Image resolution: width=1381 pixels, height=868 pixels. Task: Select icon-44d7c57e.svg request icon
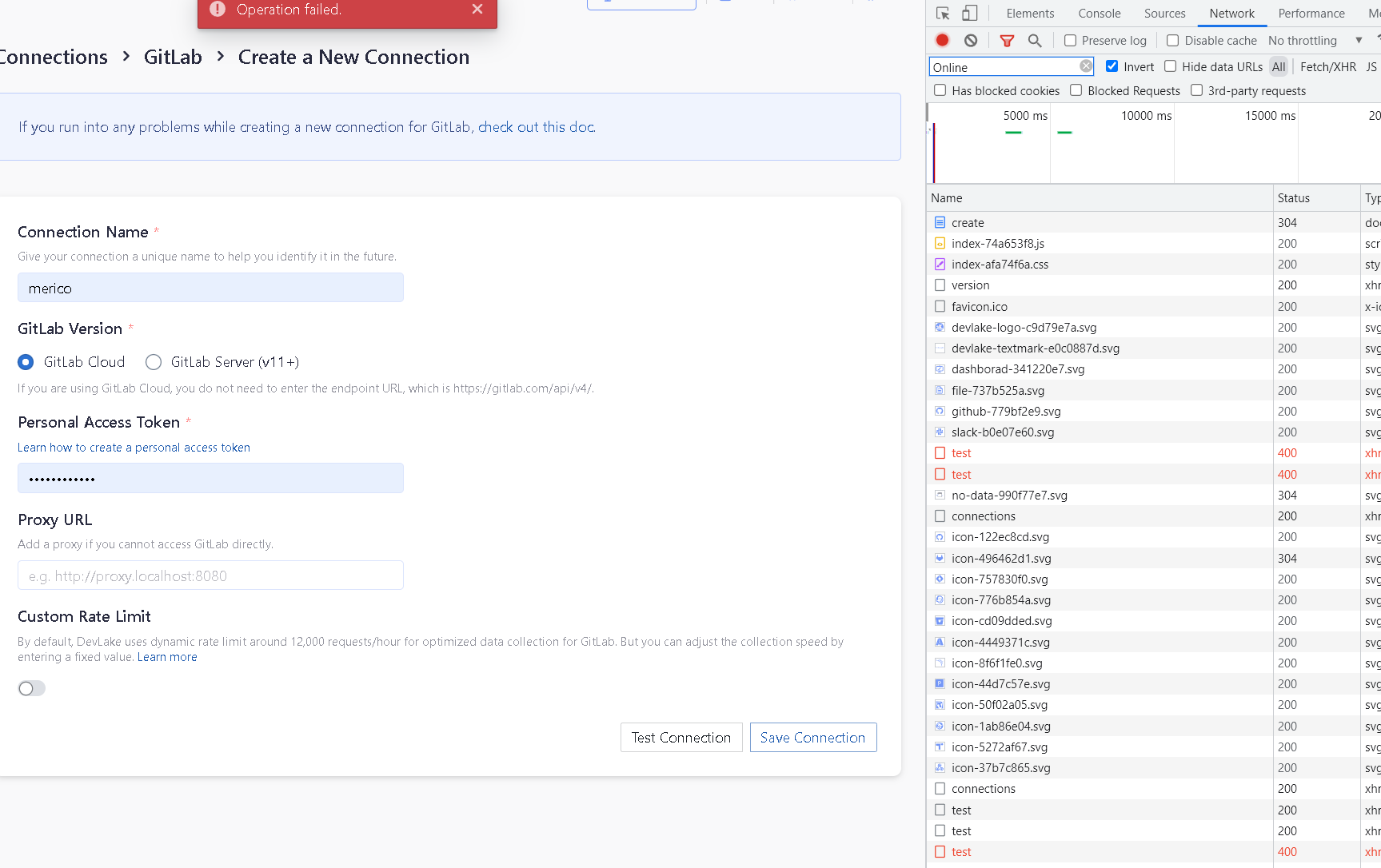coord(940,683)
